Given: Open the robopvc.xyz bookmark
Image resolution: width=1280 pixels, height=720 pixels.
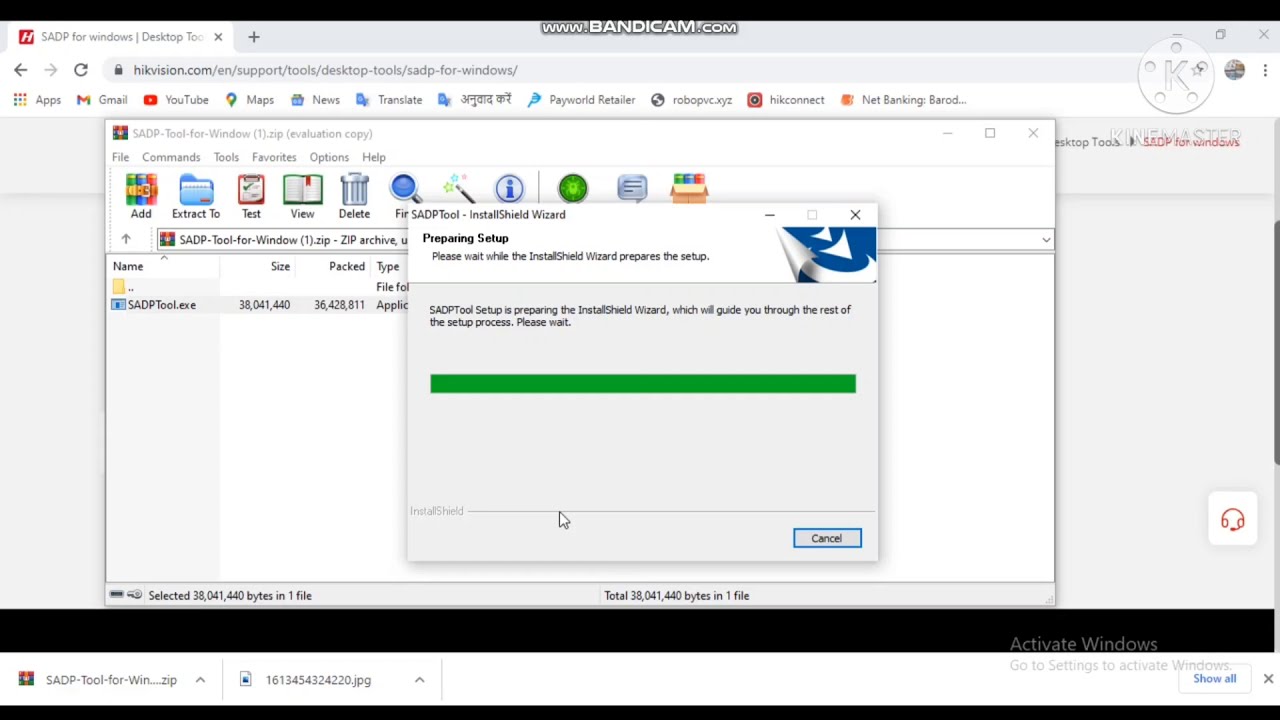Looking at the screenshot, I should pyautogui.click(x=691, y=100).
